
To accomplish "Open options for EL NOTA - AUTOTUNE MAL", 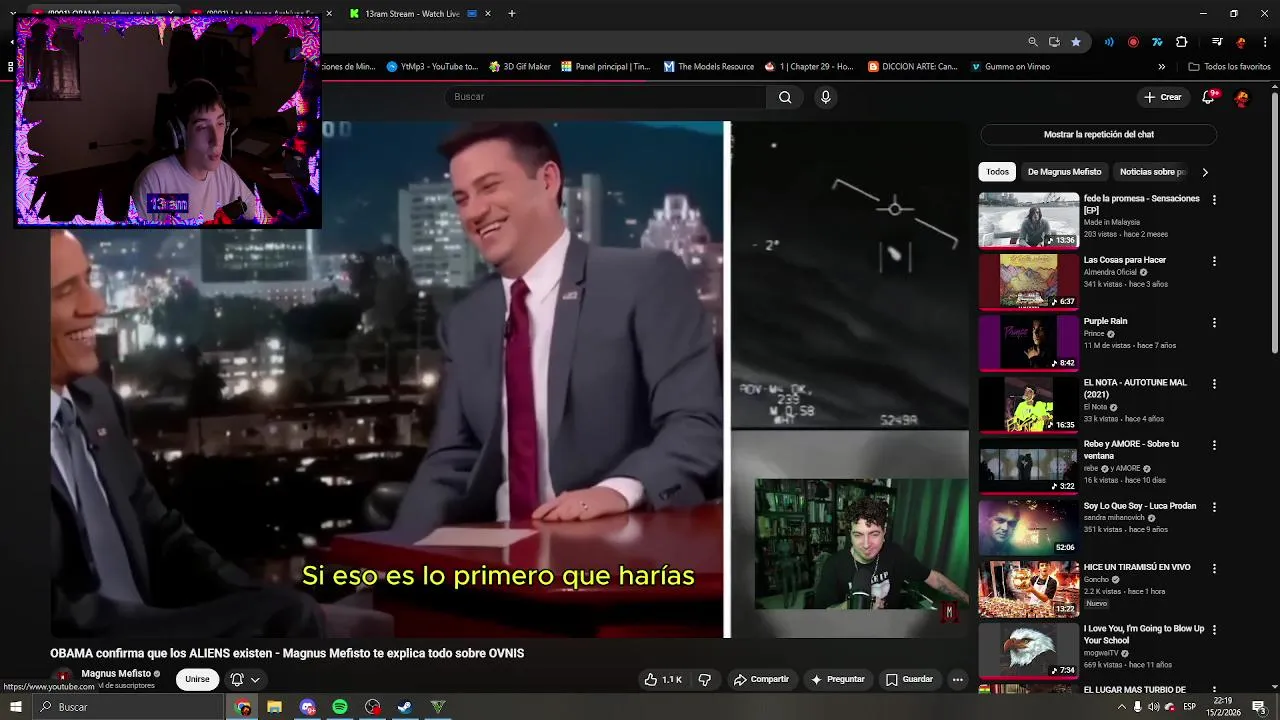I will coord(1214,384).
